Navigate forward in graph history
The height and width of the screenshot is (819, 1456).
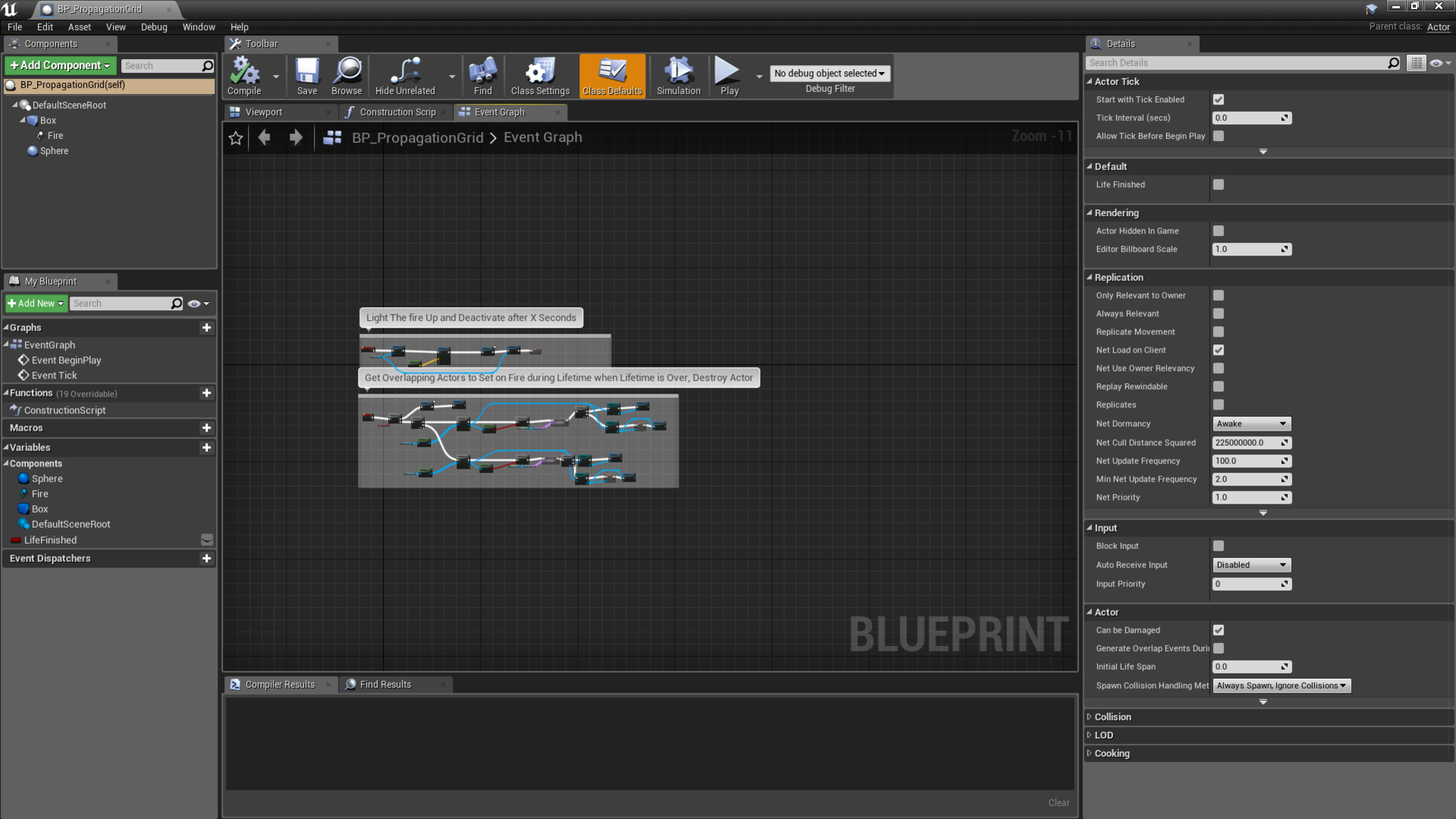tap(296, 137)
